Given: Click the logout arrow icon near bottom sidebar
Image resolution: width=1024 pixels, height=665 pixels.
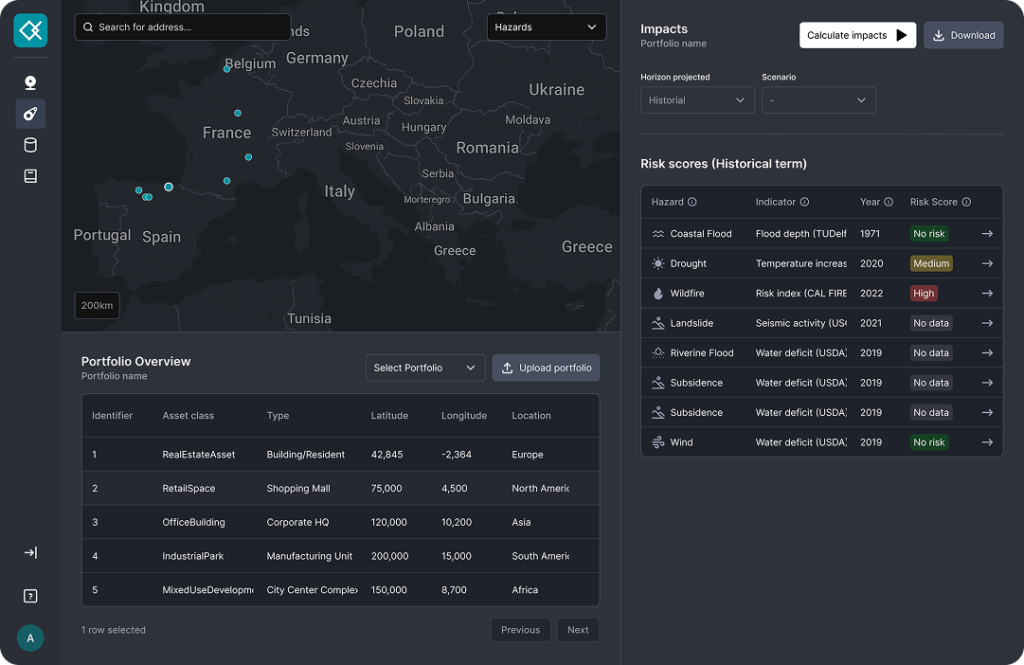Looking at the screenshot, I should point(30,552).
